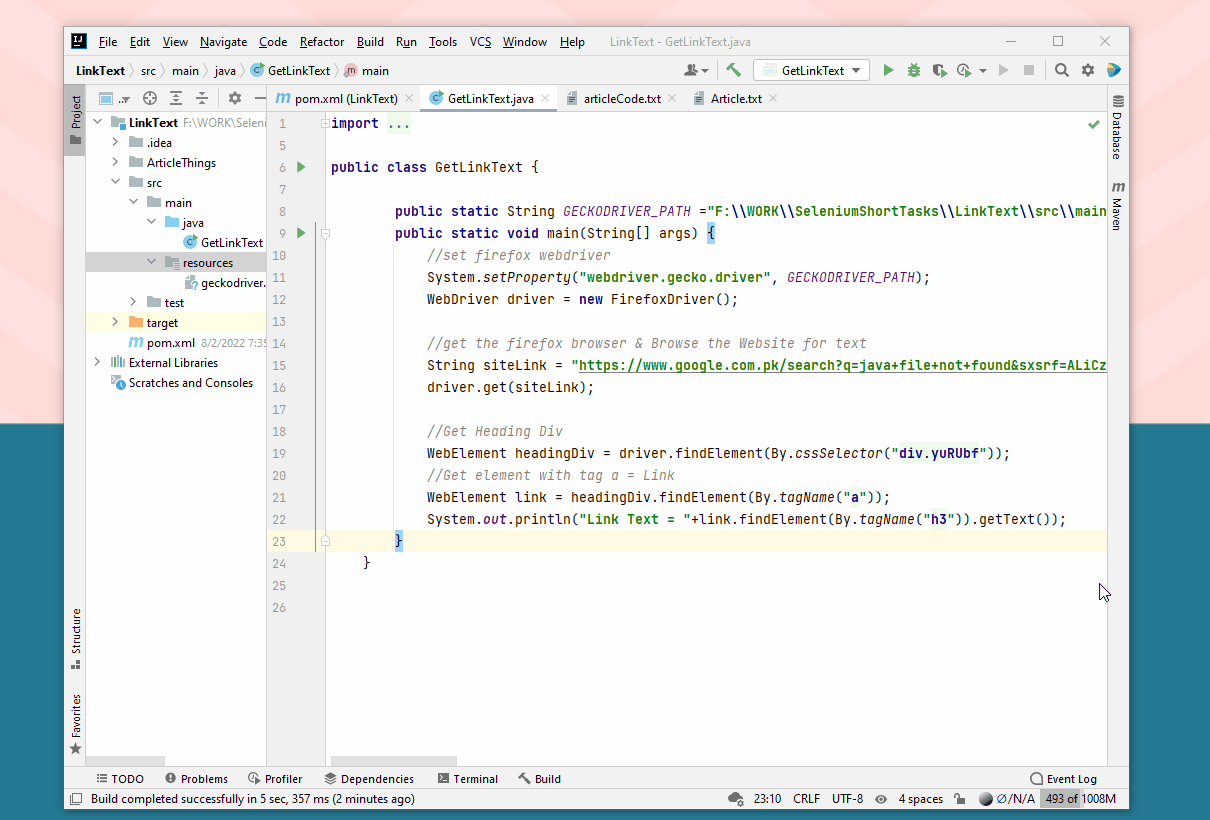Screen dimensions: 1210x820
Task: Collapse the resources folder
Action: pyautogui.click(x=152, y=262)
